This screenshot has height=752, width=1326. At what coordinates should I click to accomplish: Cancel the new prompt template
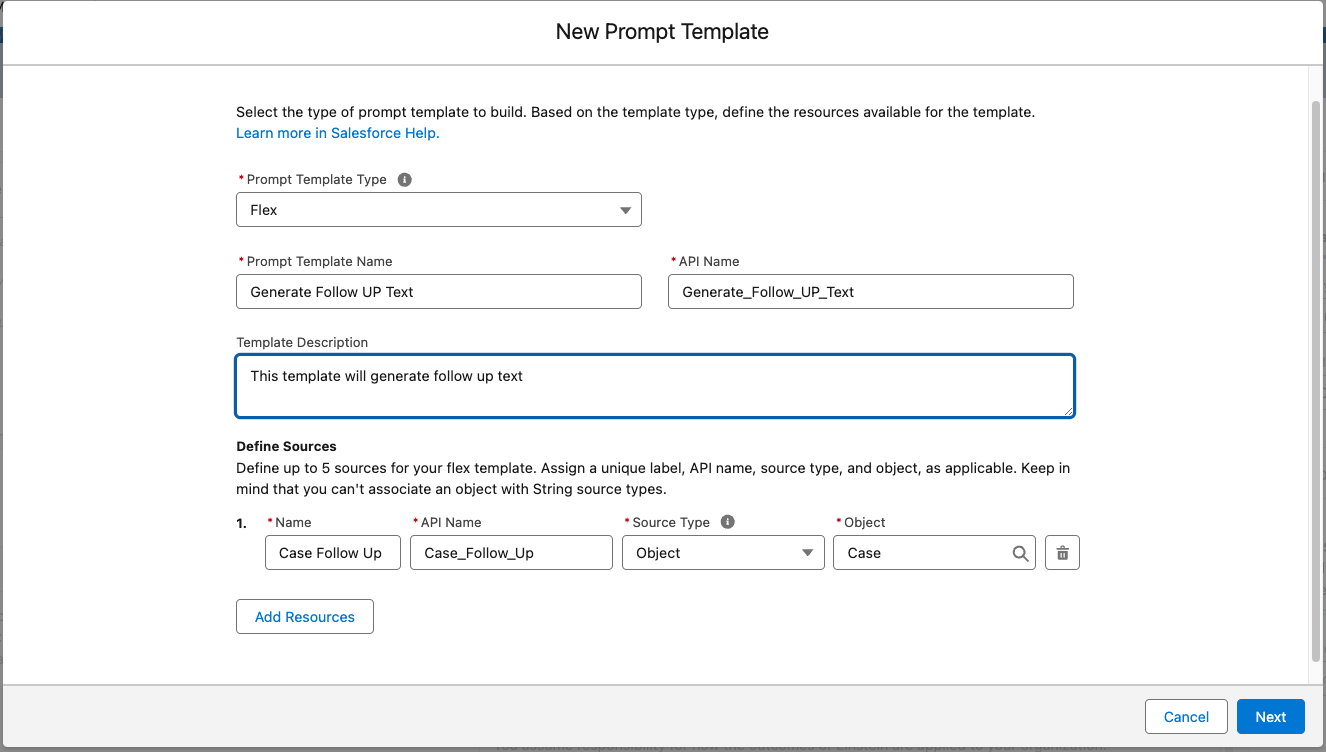[1186, 716]
